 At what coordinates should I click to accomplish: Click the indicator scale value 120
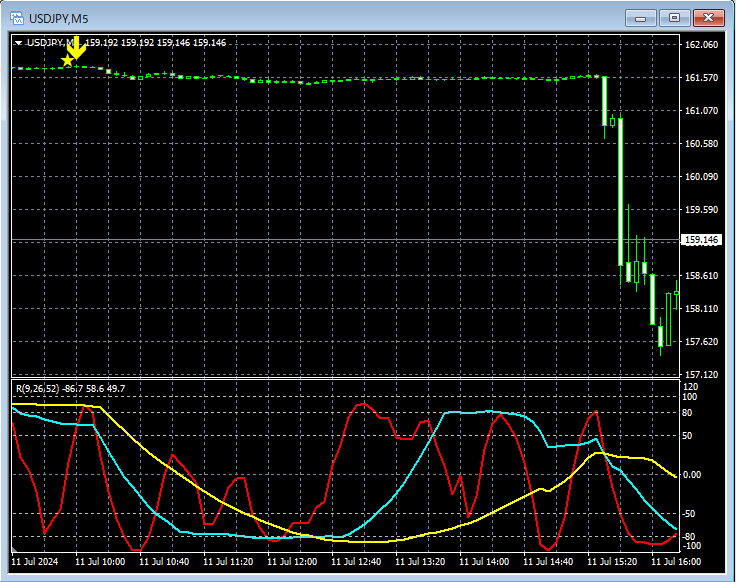point(690,386)
